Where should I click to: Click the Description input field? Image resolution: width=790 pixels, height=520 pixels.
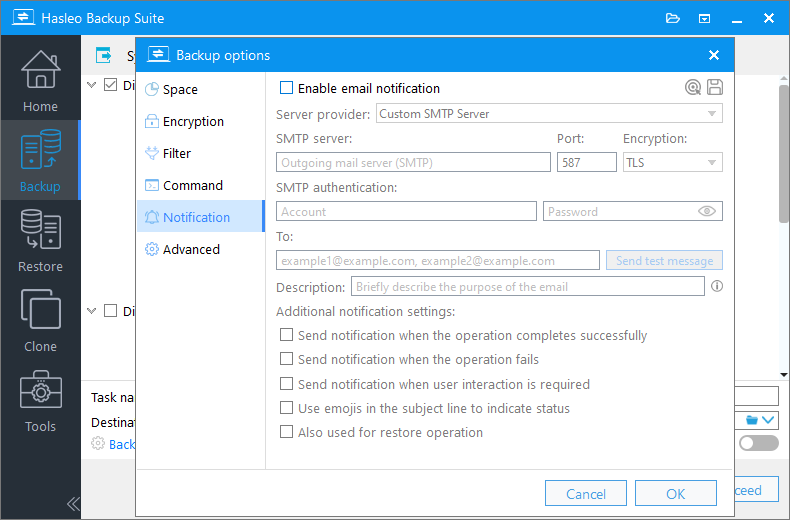pyautogui.click(x=528, y=286)
